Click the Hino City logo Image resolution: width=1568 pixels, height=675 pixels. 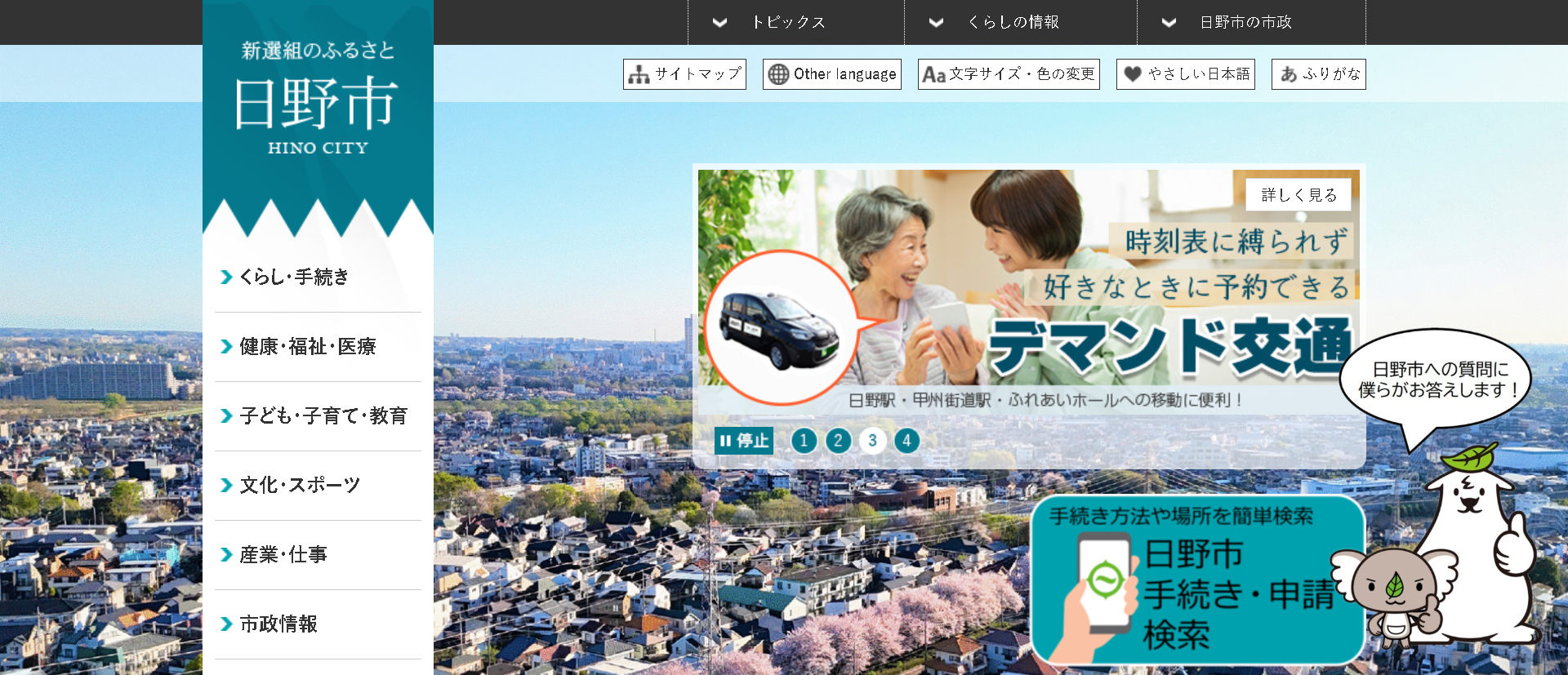(x=318, y=102)
